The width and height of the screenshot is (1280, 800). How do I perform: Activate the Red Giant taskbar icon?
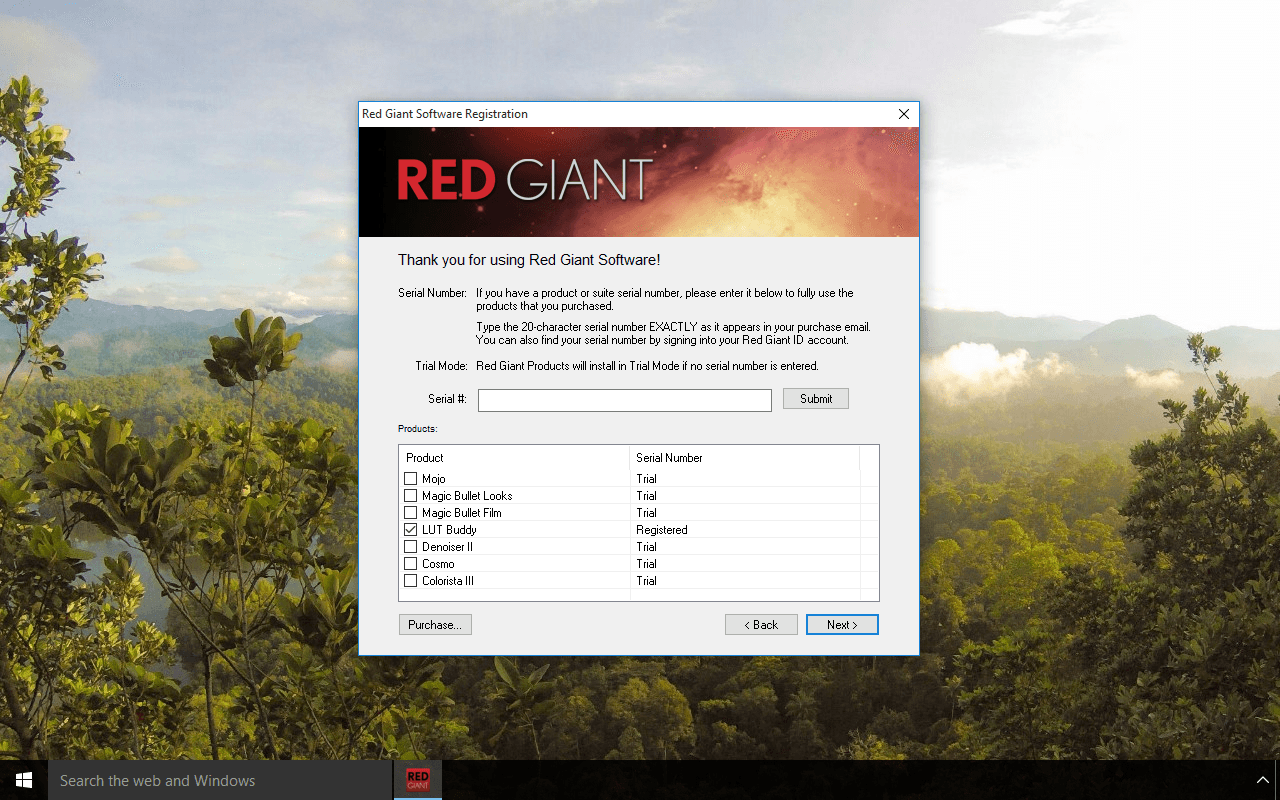418,780
